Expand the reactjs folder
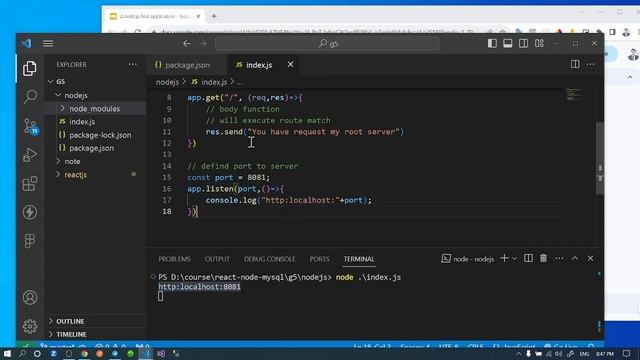This screenshot has width=640, height=360. click(x=58, y=174)
